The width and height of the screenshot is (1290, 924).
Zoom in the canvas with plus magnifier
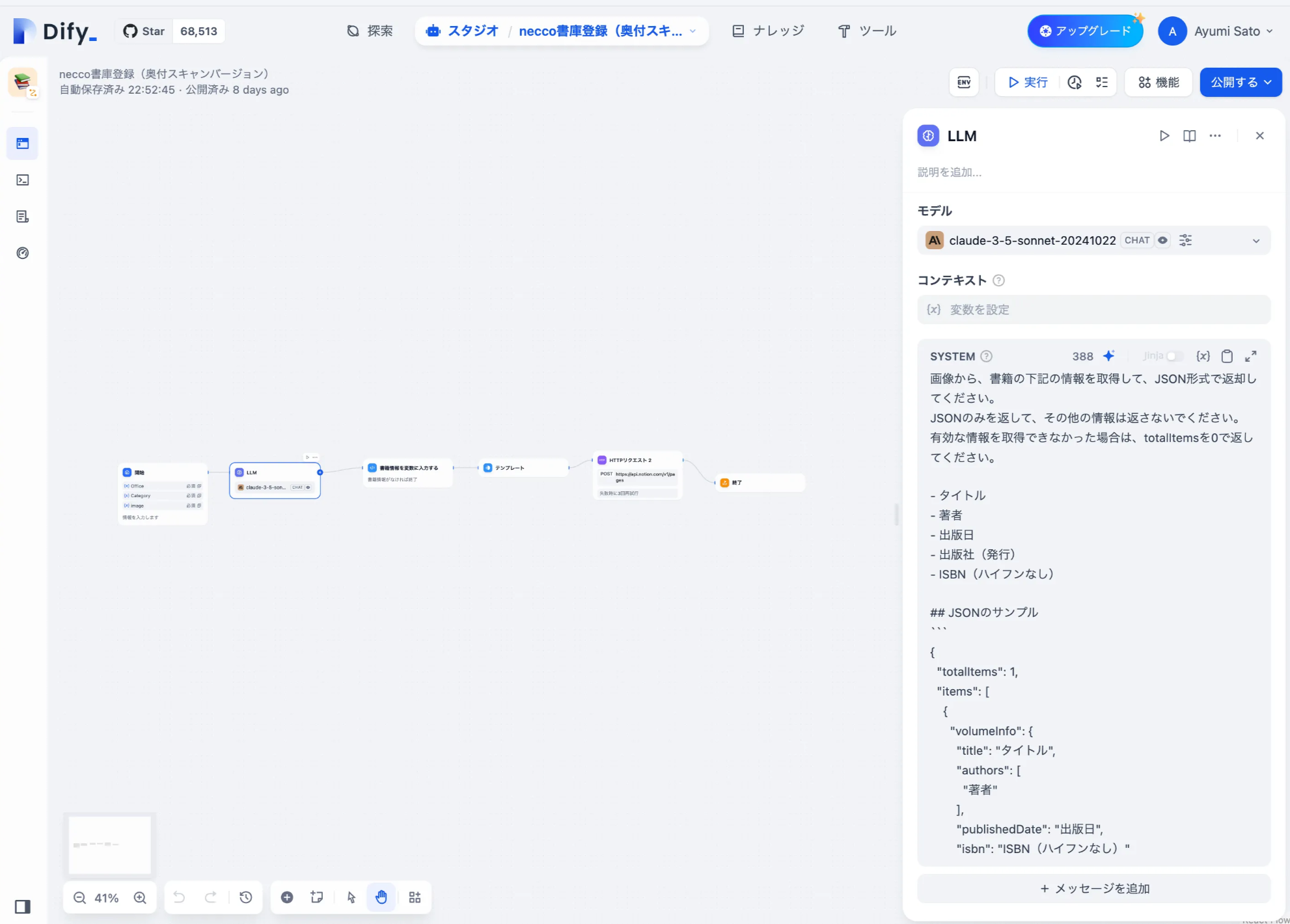pyautogui.click(x=140, y=898)
